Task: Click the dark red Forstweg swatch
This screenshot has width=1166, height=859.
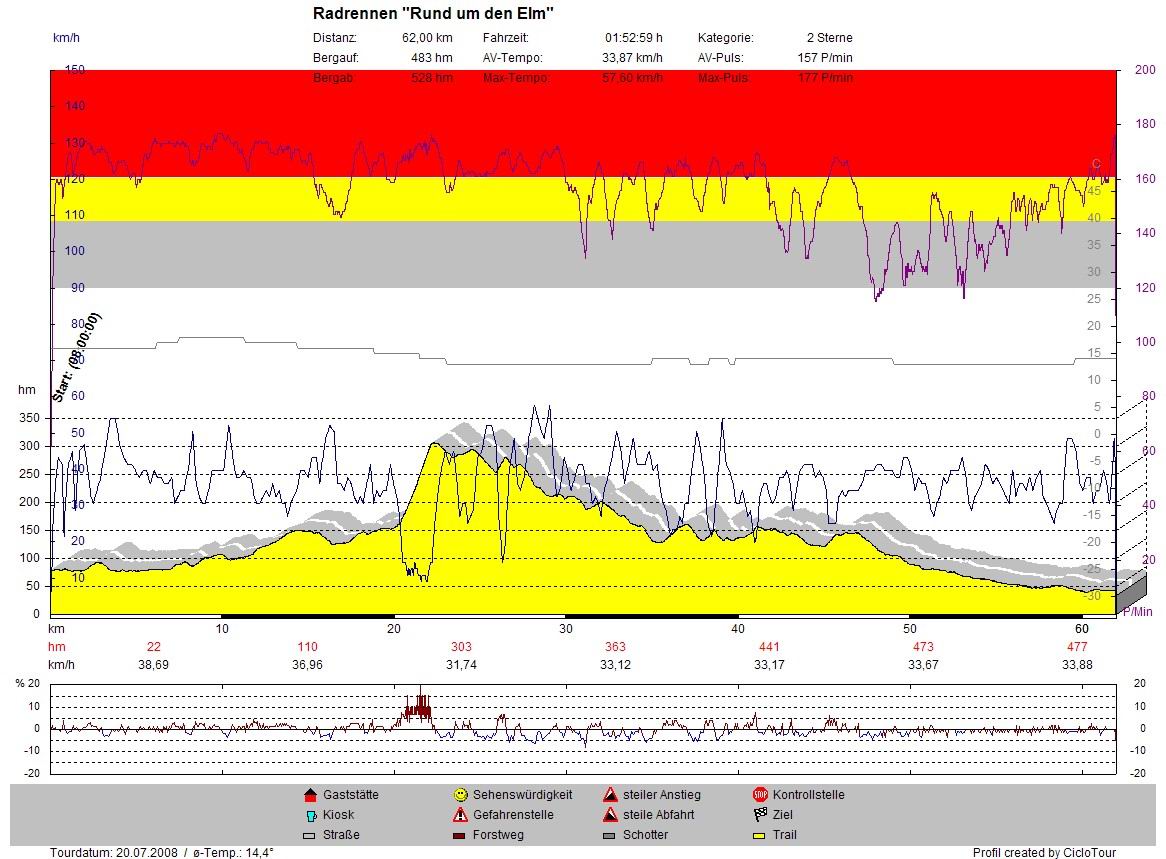Action: (460, 835)
